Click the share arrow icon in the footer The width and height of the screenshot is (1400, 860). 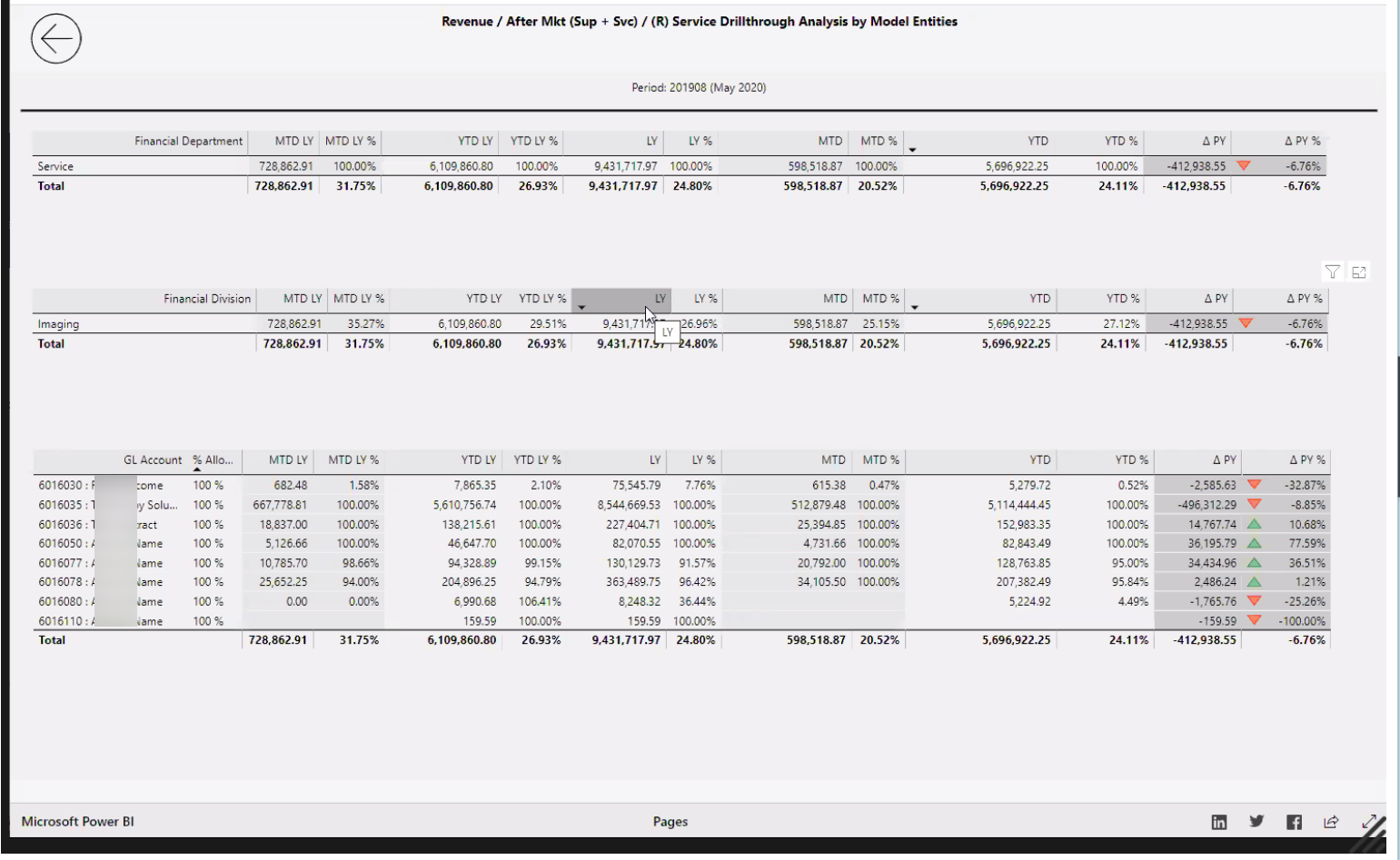tap(1331, 822)
